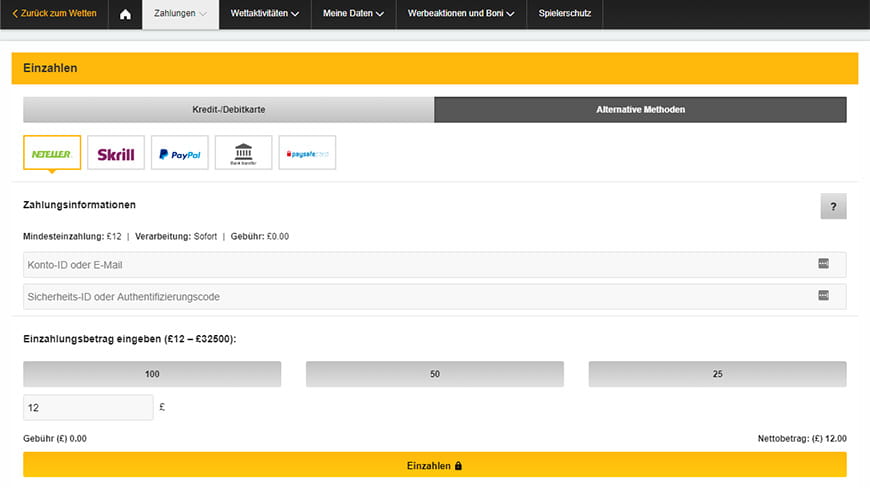Choose the paysafecard payment option
The image size is (870, 488).
point(307,153)
